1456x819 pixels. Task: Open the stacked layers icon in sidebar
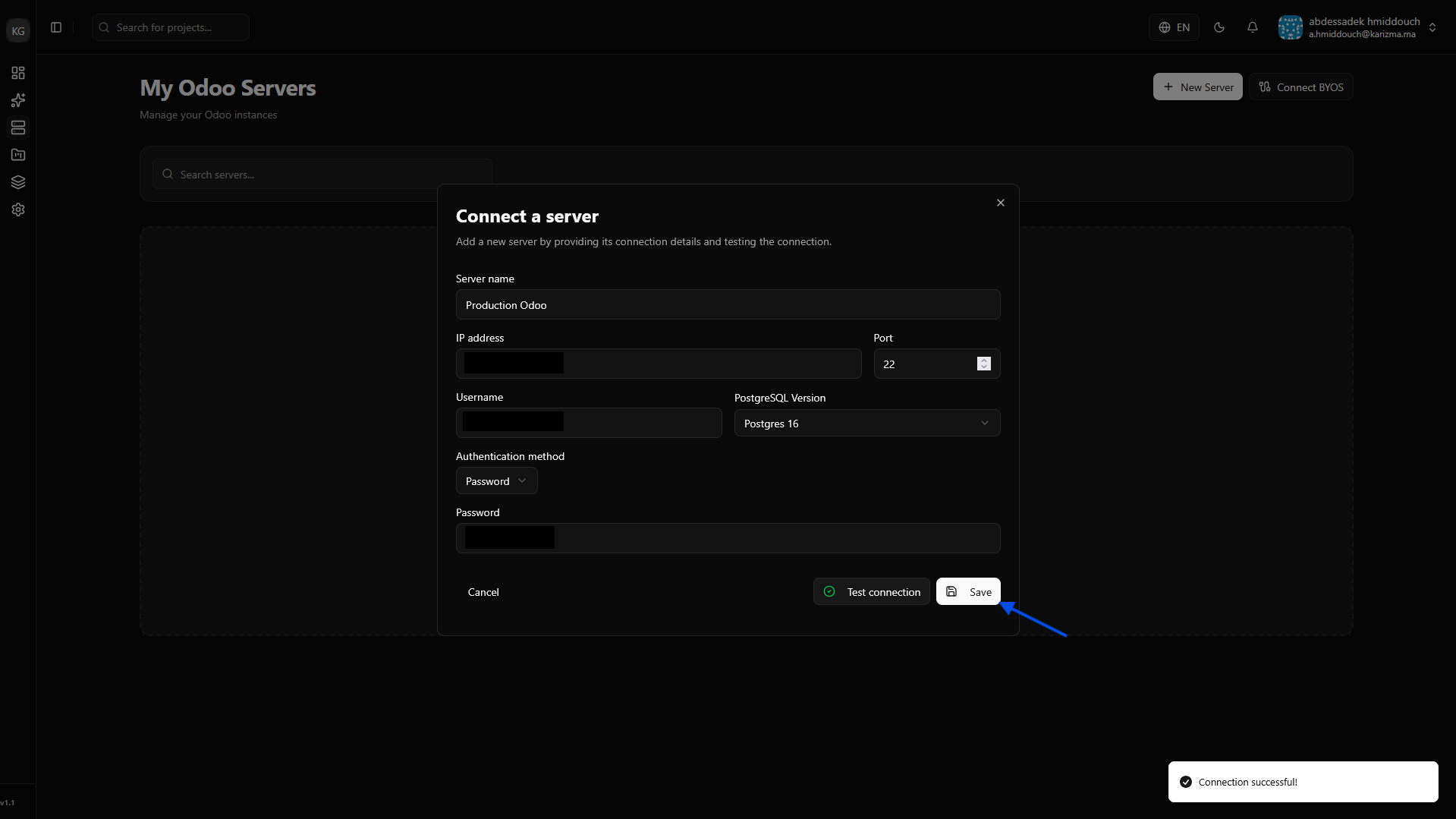18,182
